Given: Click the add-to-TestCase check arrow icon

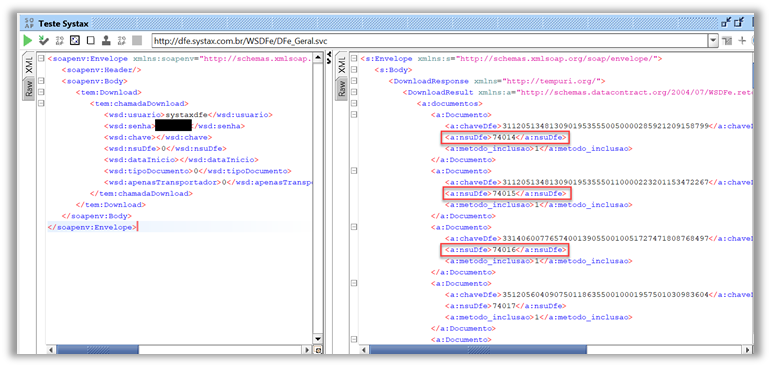Looking at the screenshot, I should (44, 40).
